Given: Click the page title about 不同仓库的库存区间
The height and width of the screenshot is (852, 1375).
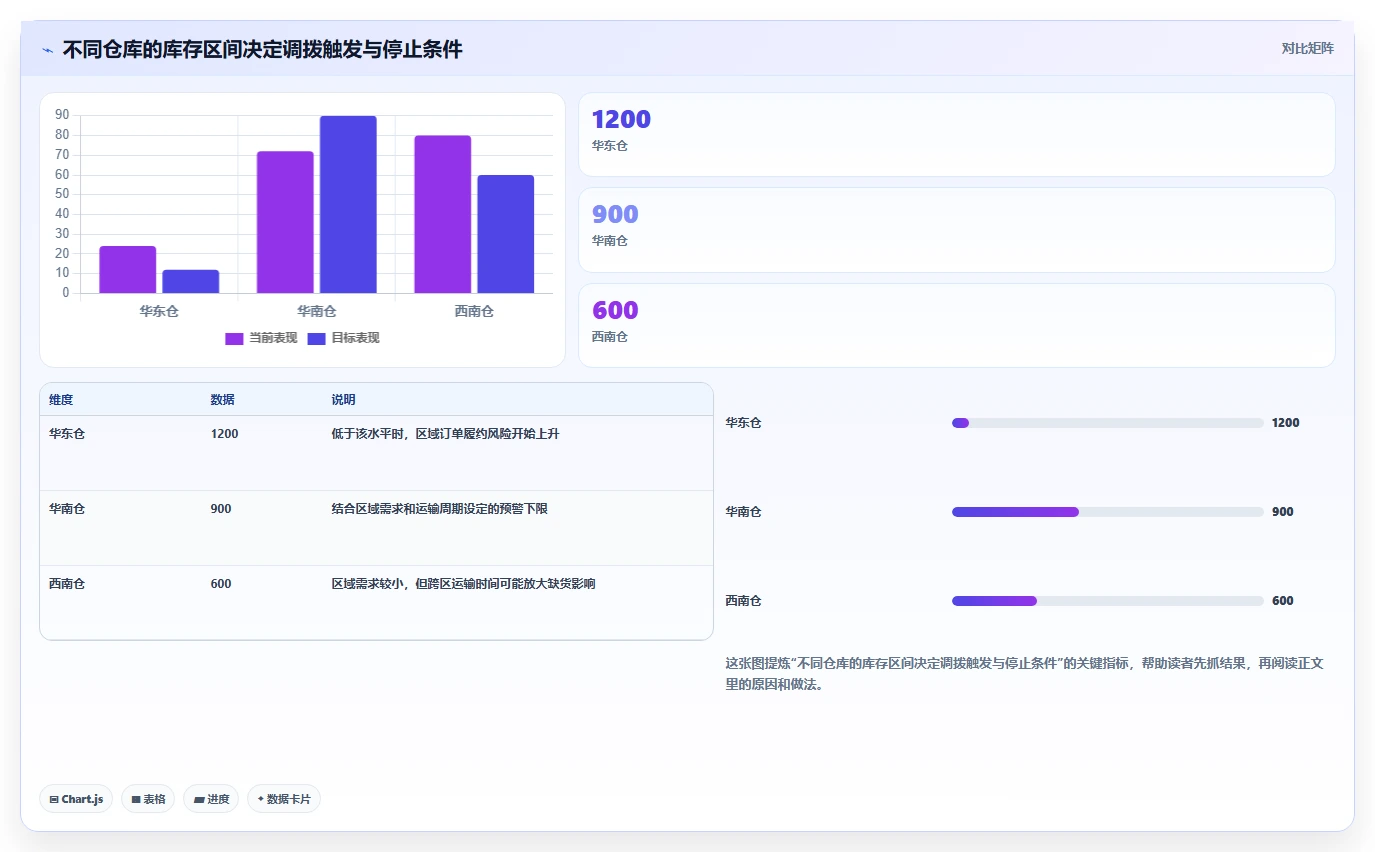Looking at the screenshot, I should pos(262,49).
